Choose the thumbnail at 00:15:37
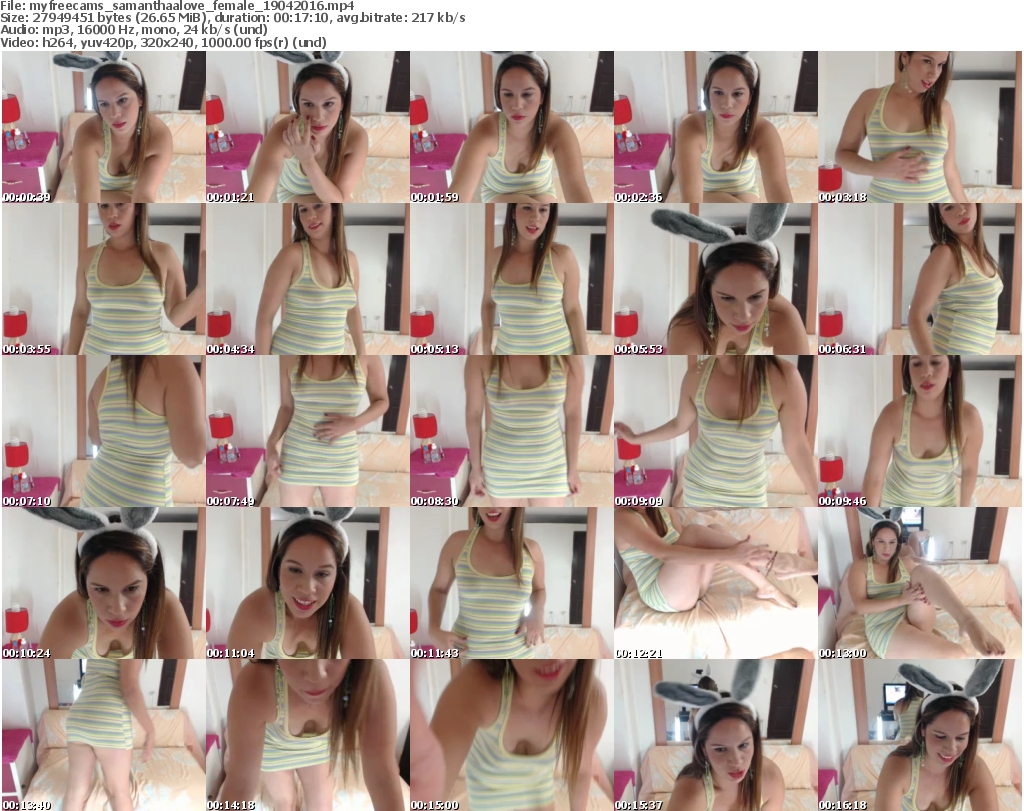This screenshot has width=1024, height=811. point(716,735)
